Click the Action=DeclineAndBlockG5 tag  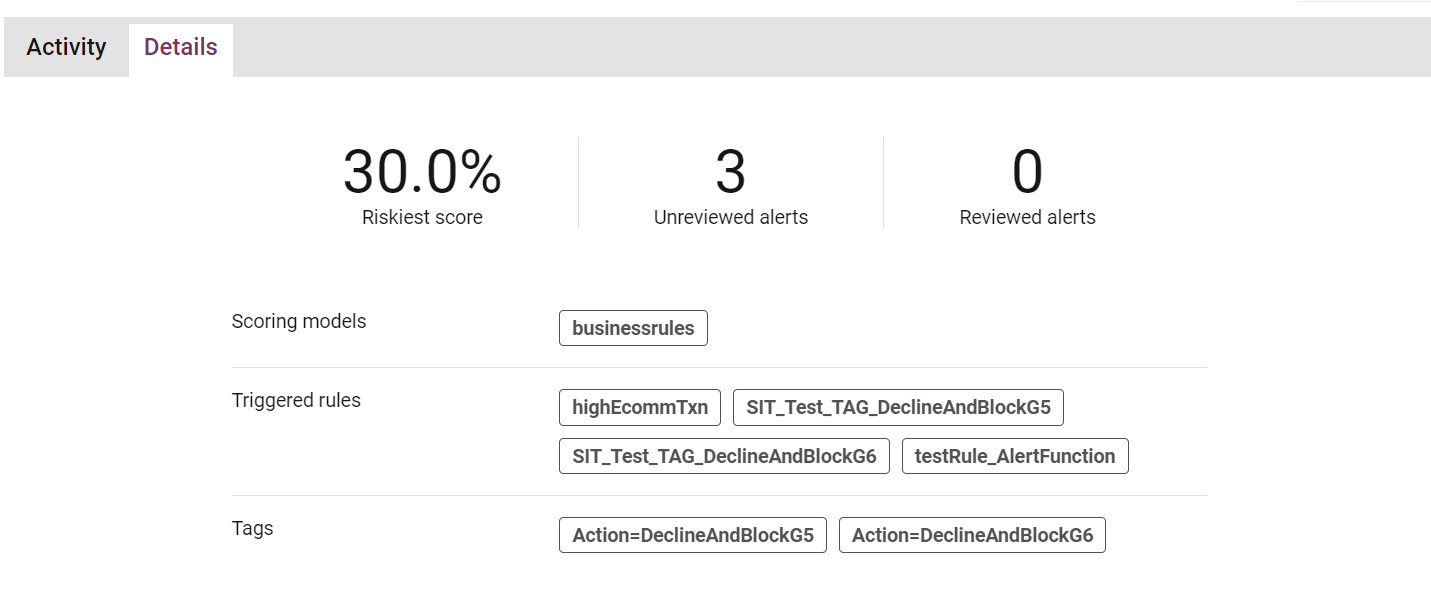[x=693, y=535]
